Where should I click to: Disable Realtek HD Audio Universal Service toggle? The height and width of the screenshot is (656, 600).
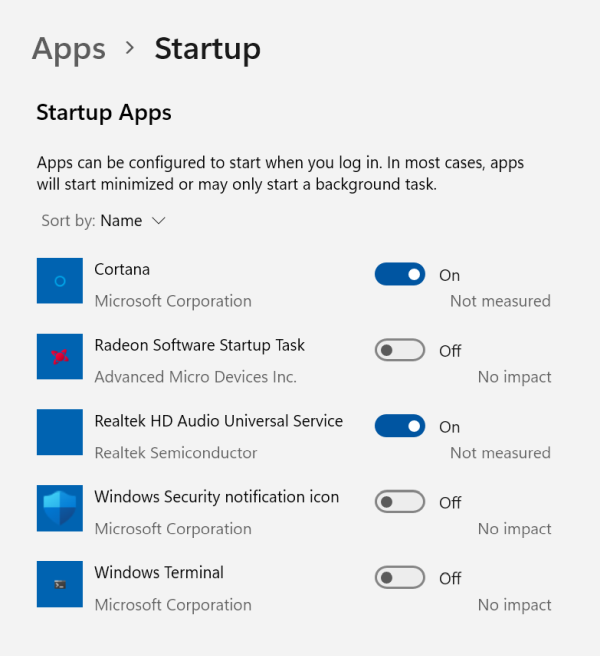tap(400, 427)
